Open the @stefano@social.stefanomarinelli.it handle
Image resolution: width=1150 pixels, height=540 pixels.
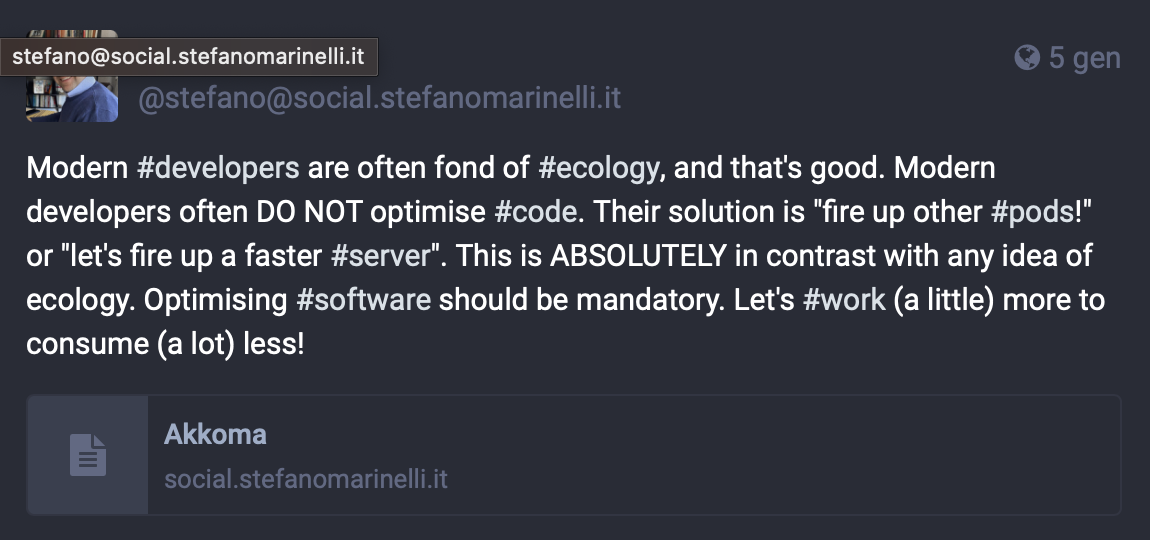[x=379, y=98]
